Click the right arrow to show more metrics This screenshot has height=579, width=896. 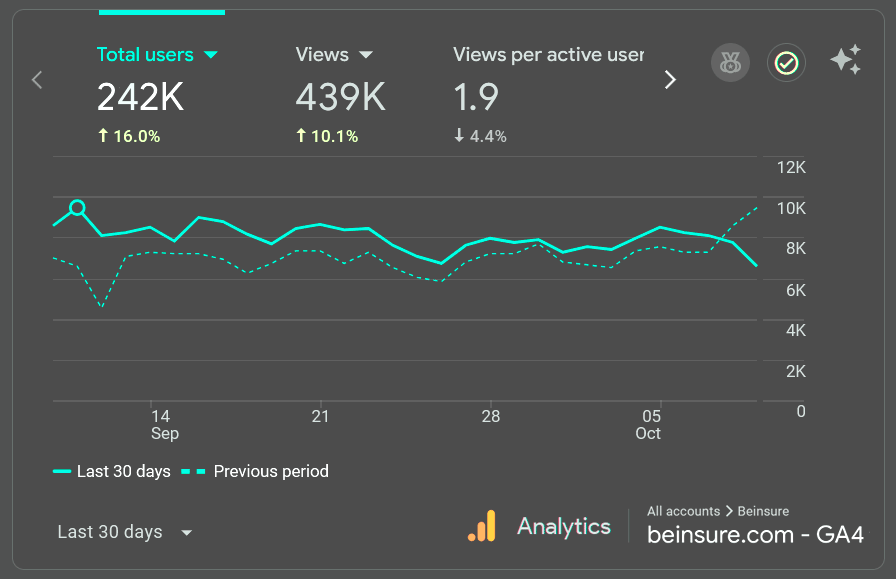tap(670, 79)
